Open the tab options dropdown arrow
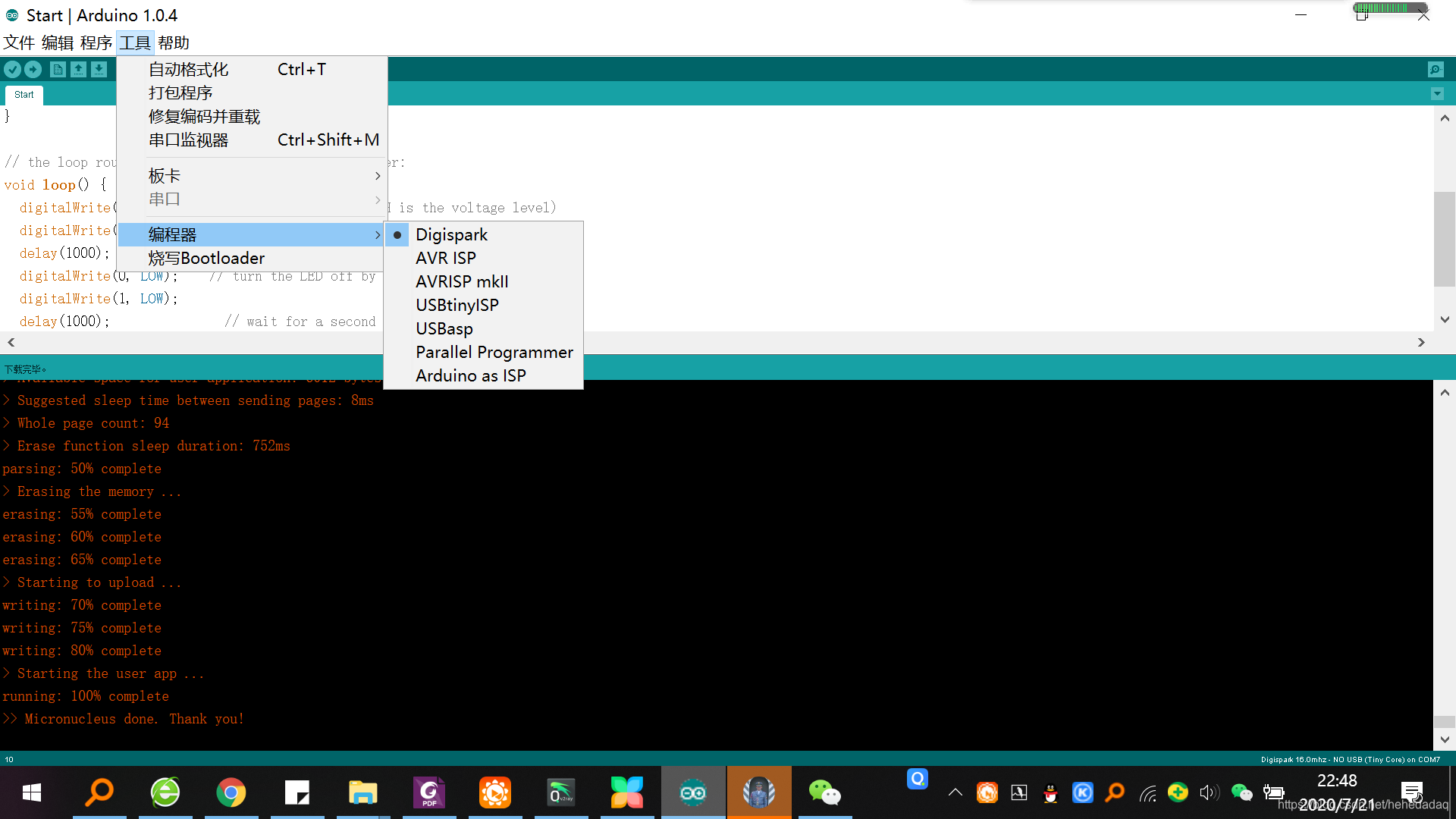The image size is (1456, 819). tap(1437, 94)
